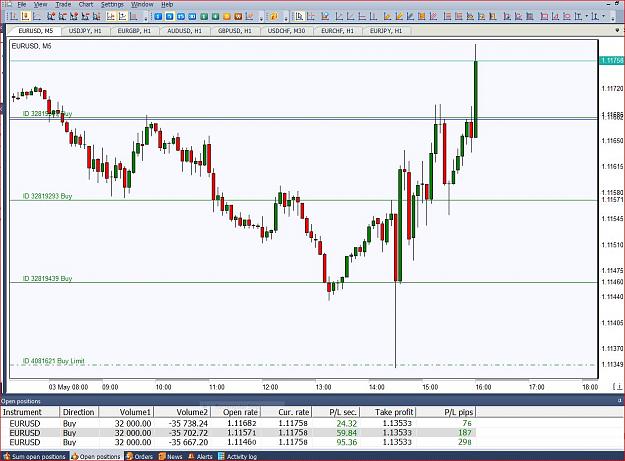Open the Trade menu
Image resolution: width=625 pixels, height=461 pixels.
(63, 4)
